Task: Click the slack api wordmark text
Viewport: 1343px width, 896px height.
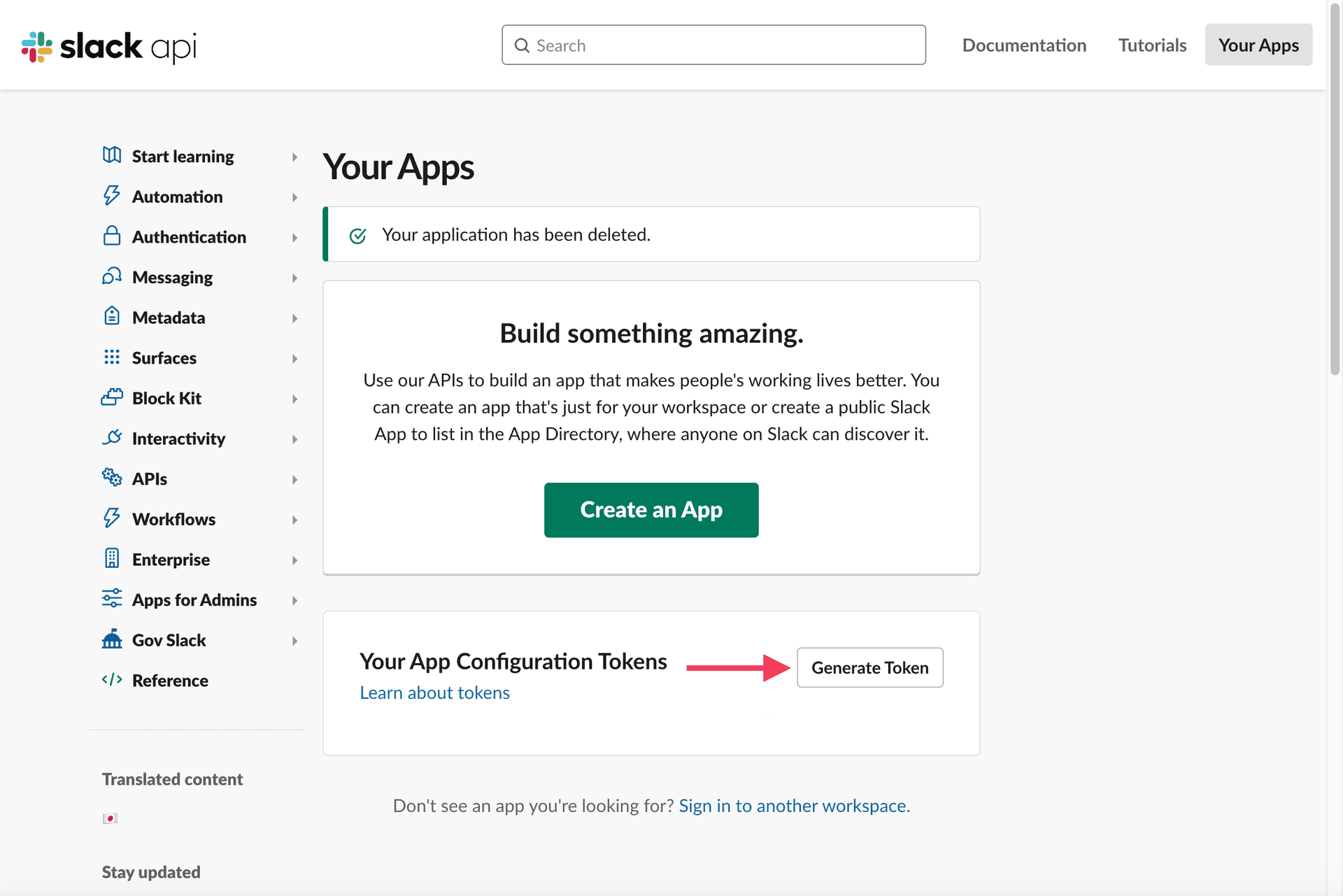Action: coord(129,47)
